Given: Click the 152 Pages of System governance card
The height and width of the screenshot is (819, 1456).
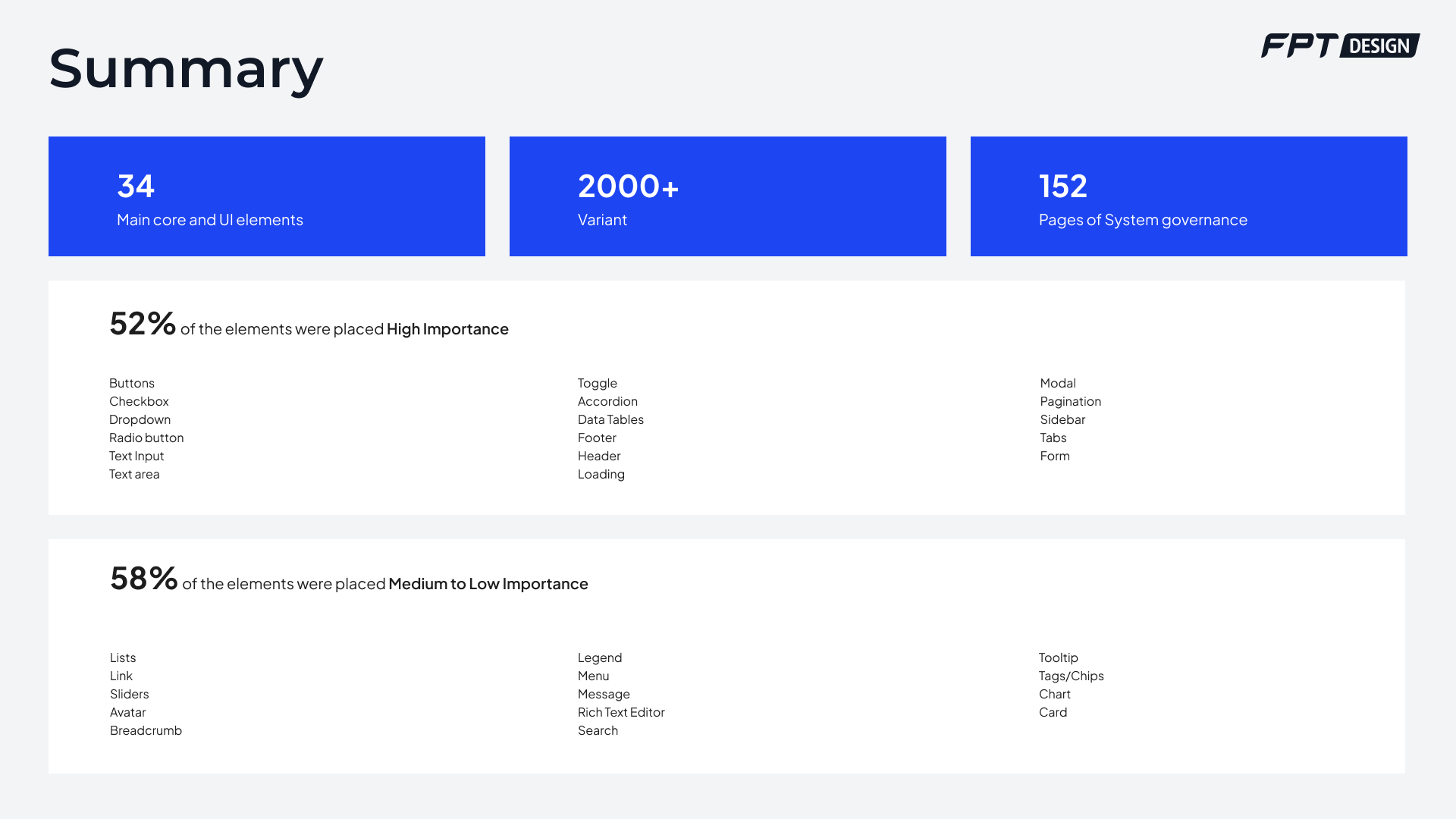Looking at the screenshot, I should coord(1188,196).
